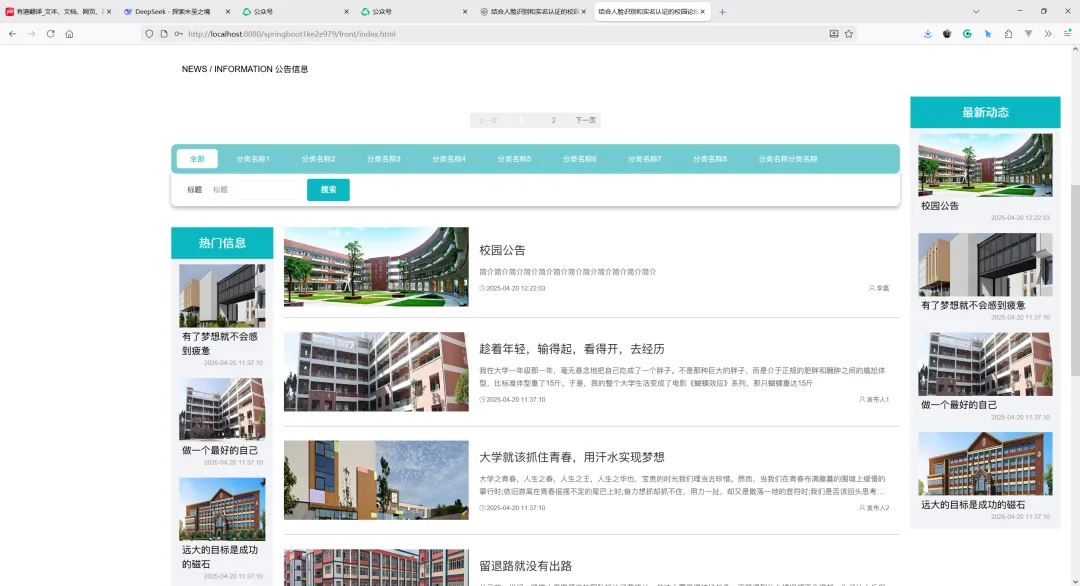This screenshot has height=586, width=1080.
Task: Show more tools via double chevron
Action: pos(1048,34)
